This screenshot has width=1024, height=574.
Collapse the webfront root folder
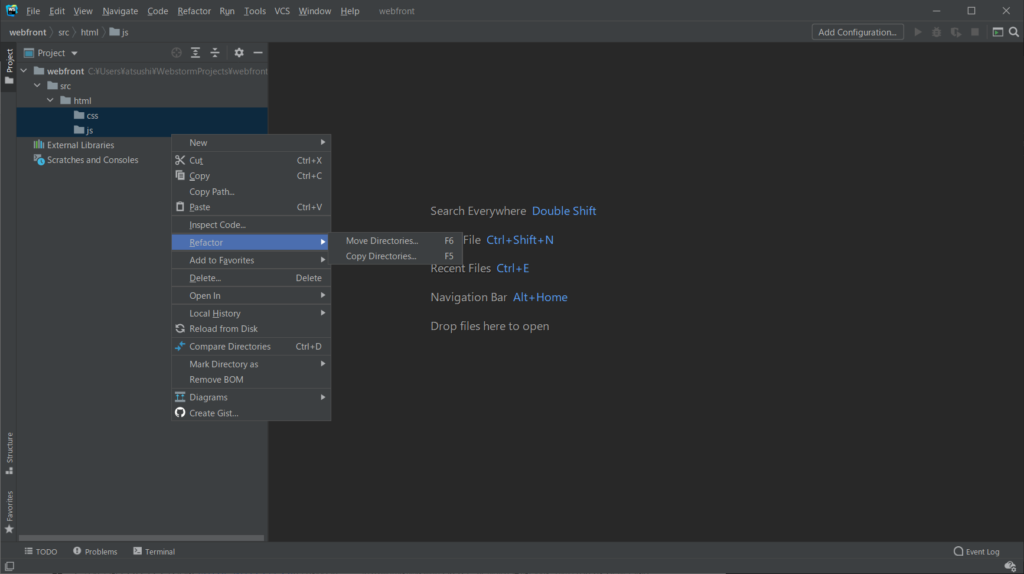pyautogui.click(x=24, y=71)
